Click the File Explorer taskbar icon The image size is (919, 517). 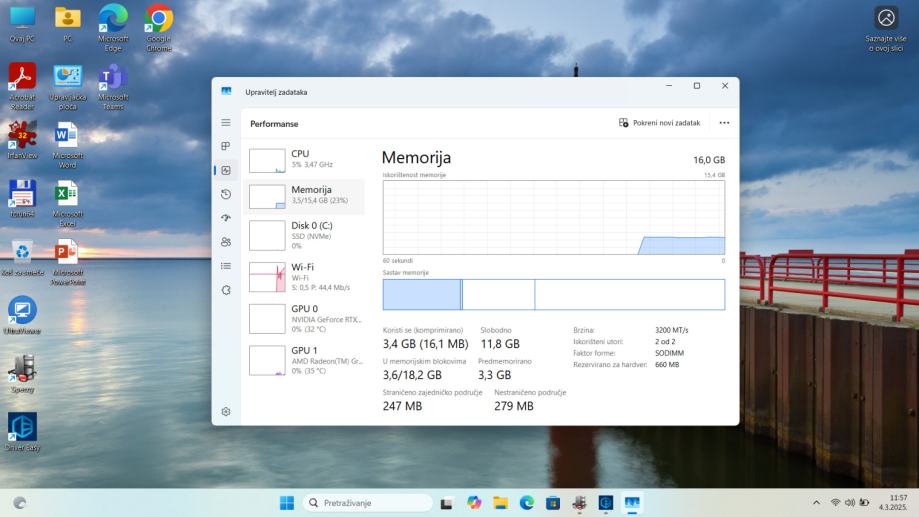pos(500,503)
